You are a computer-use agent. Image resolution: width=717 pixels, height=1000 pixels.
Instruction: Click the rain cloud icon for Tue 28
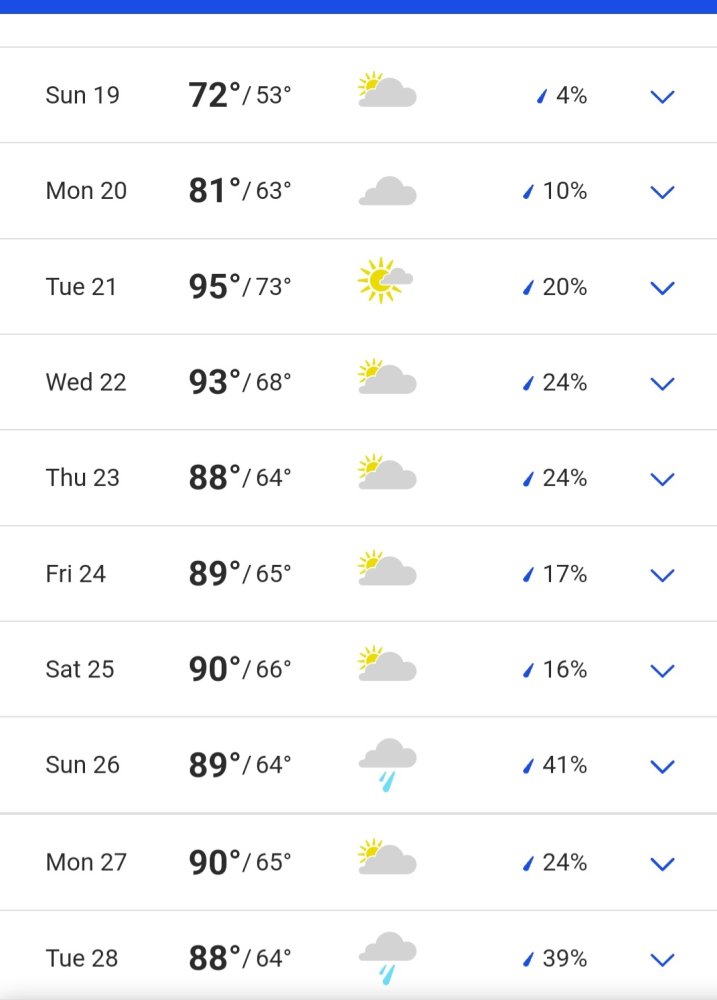coord(387,958)
